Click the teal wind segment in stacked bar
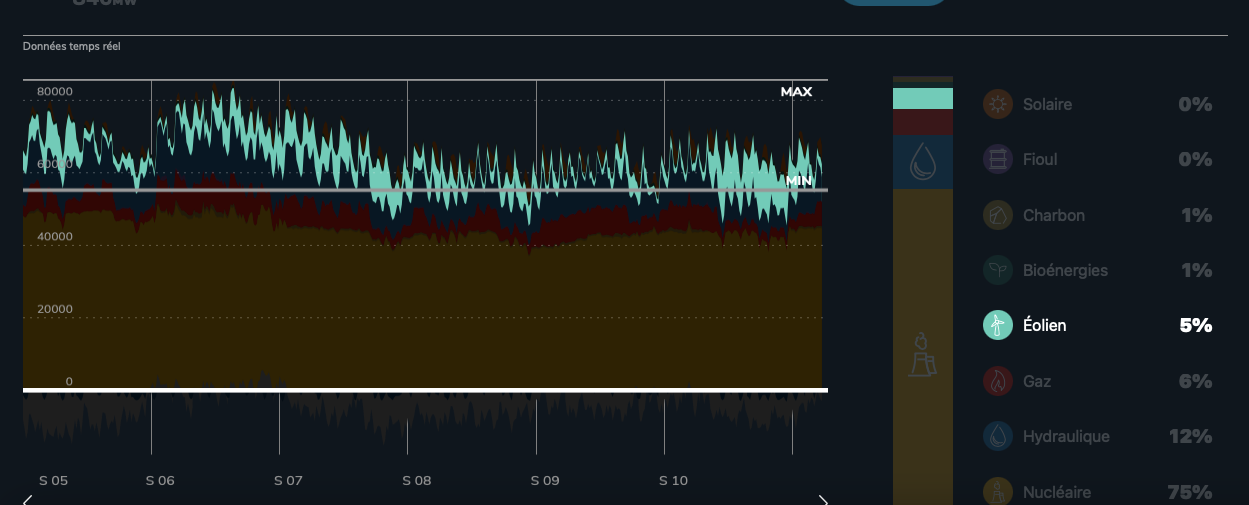This screenshot has height=505, width=1249. point(922,98)
